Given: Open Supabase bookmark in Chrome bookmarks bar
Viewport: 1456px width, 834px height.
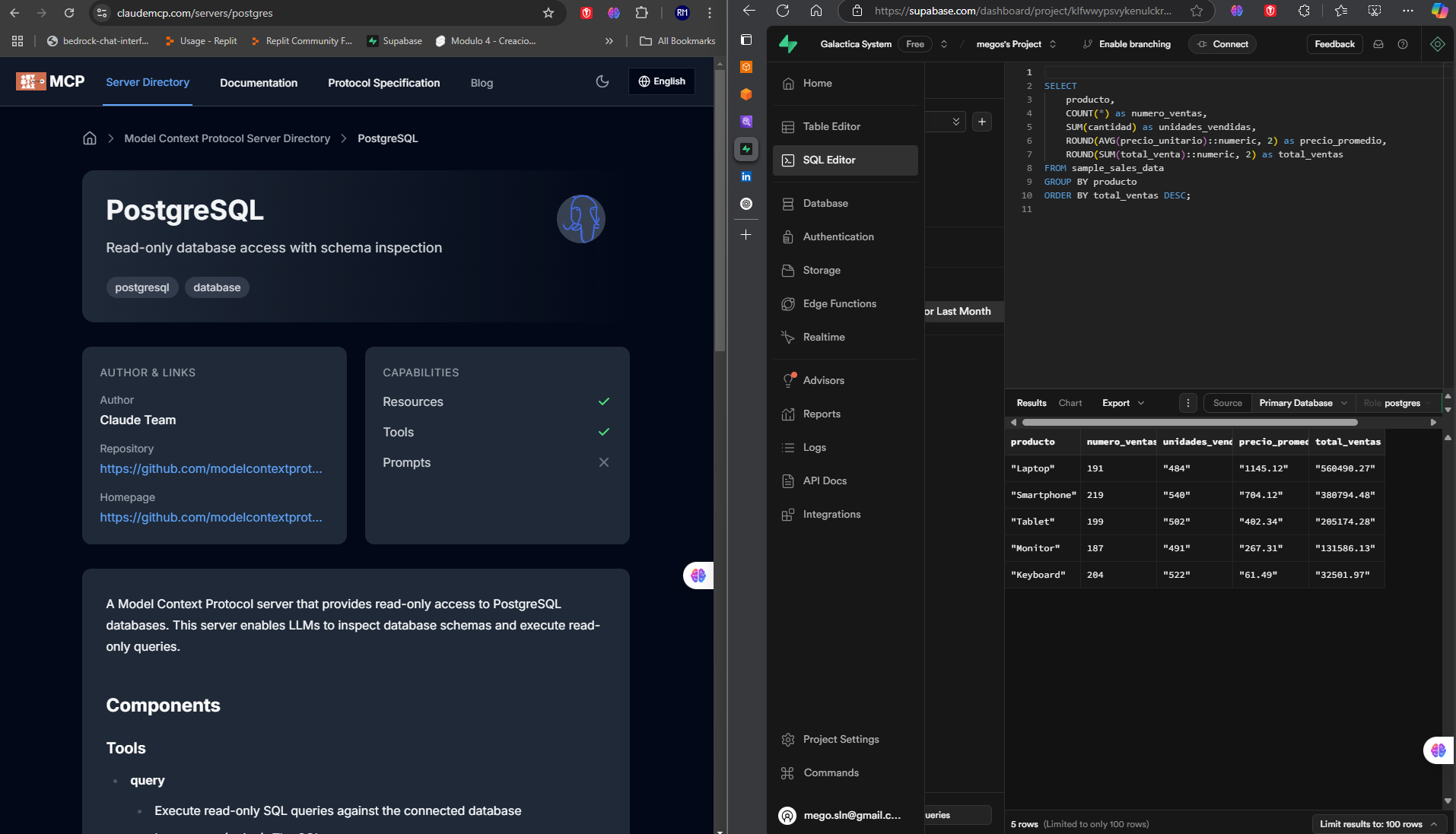Looking at the screenshot, I should (x=395, y=41).
